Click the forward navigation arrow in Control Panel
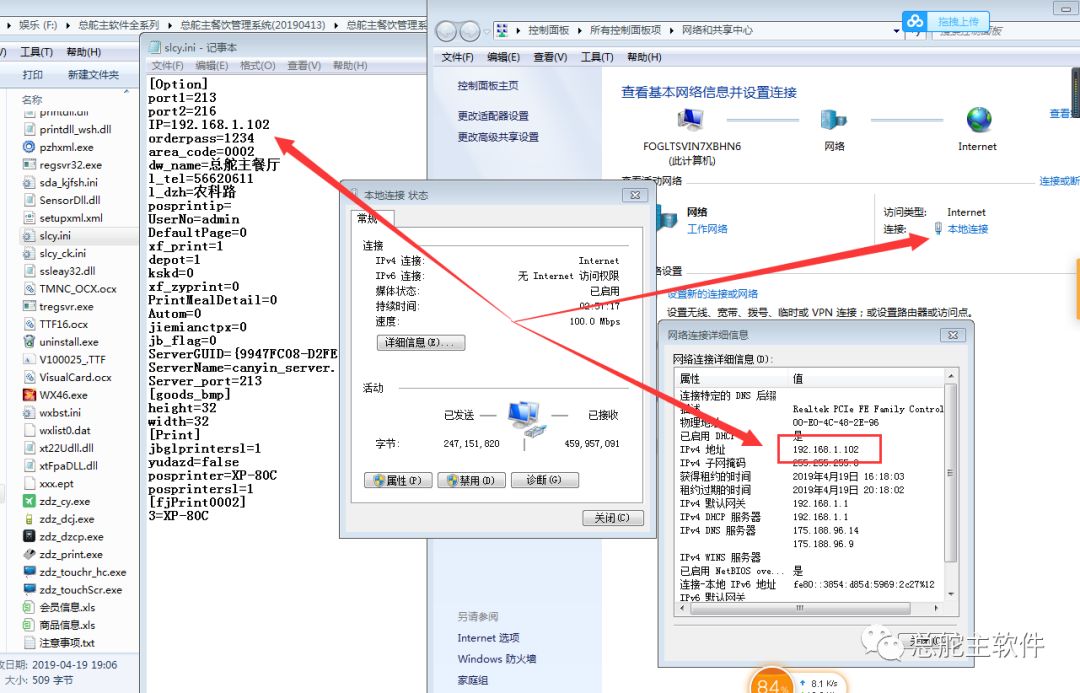This screenshot has width=1080, height=693. [x=470, y=31]
